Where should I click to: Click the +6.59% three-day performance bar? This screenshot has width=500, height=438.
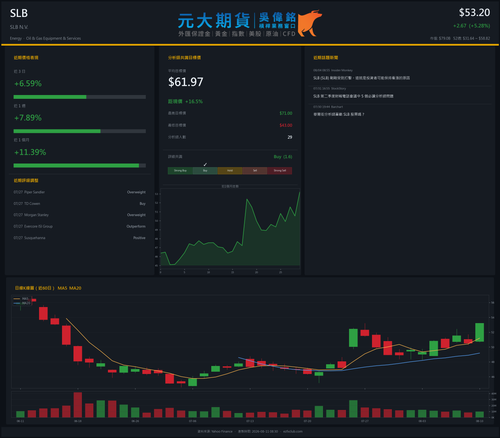pyautogui.click(x=79, y=97)
